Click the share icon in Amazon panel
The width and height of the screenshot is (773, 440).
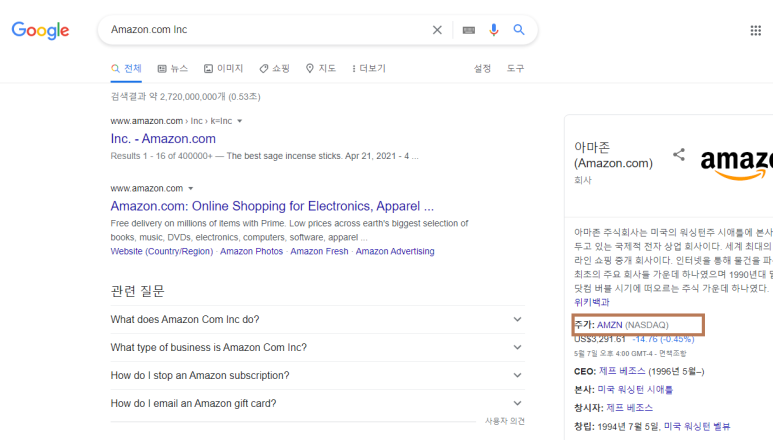click(679, 154)
